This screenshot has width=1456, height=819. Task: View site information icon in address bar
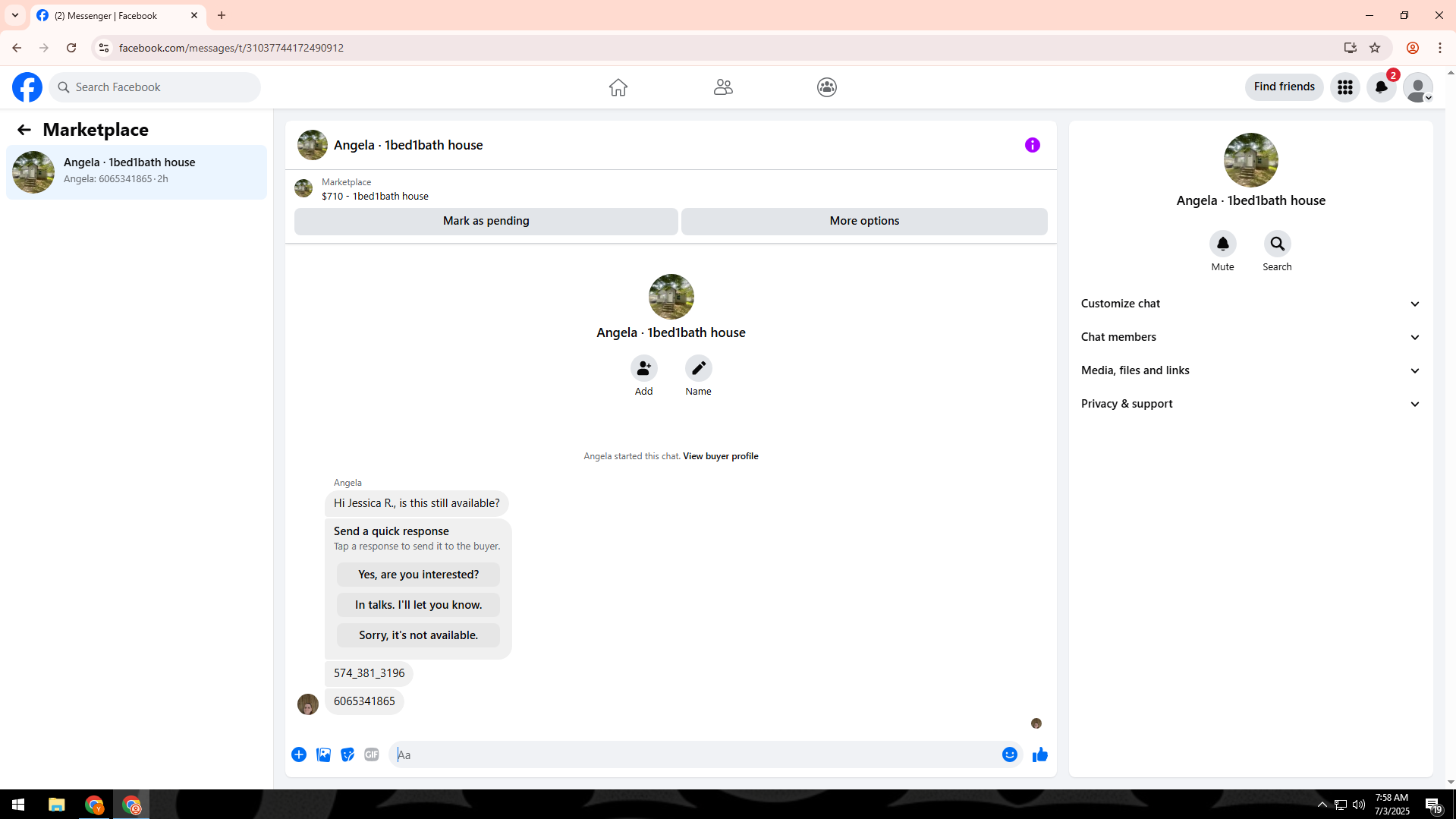point(104,48)
